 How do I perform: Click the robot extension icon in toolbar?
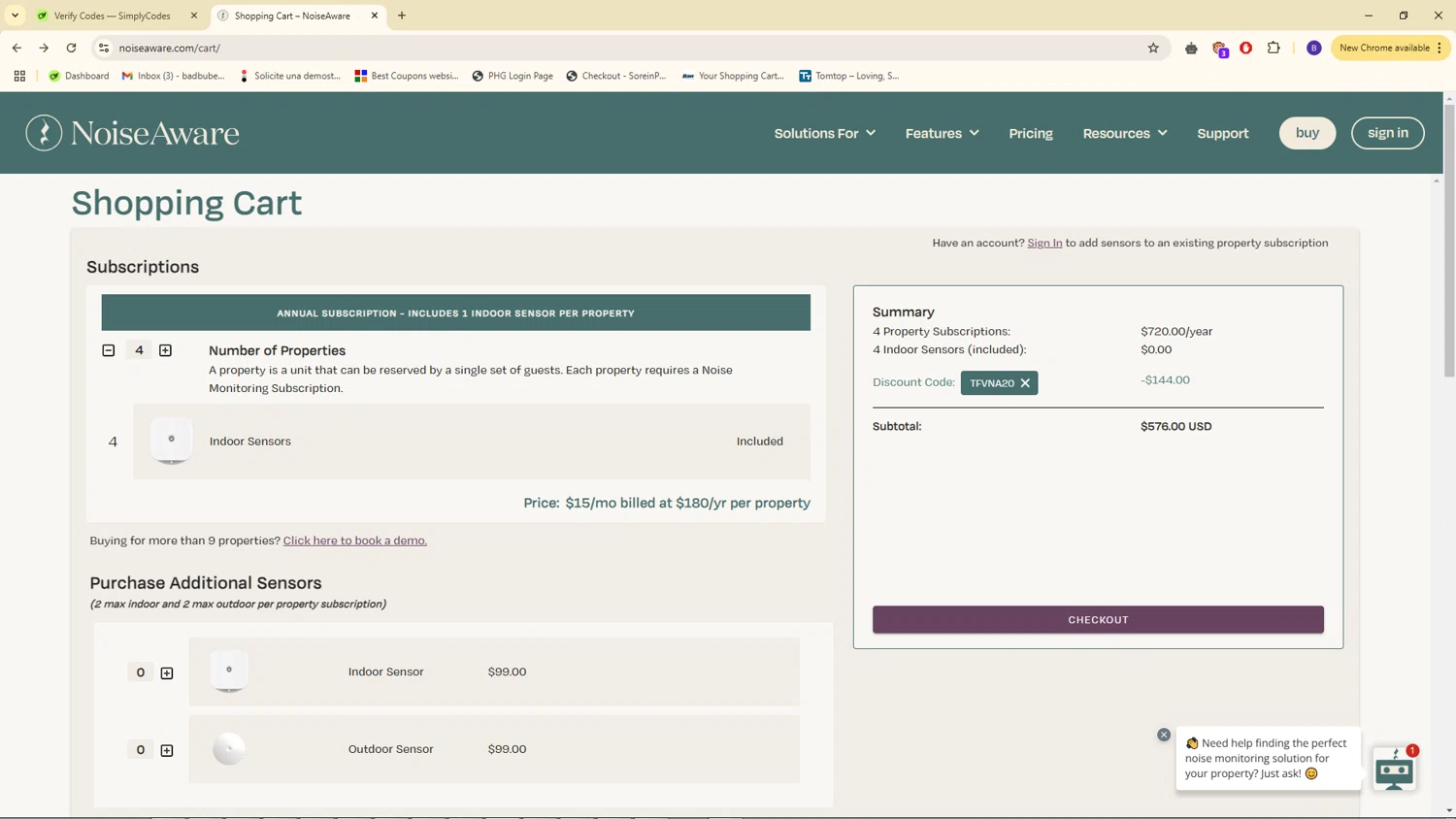point(1191,48)
